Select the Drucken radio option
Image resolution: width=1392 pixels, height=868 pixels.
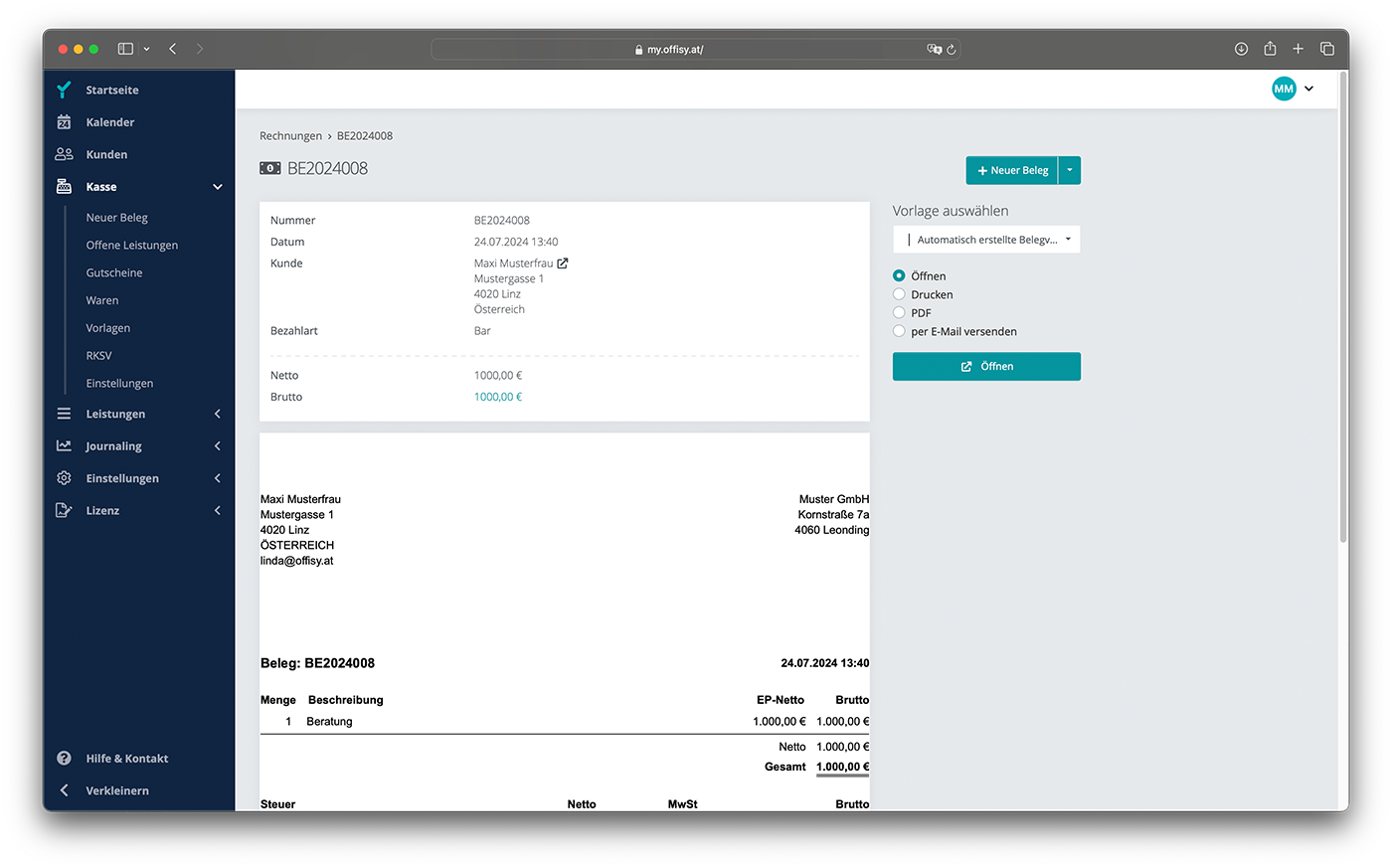tap(899, 294)
